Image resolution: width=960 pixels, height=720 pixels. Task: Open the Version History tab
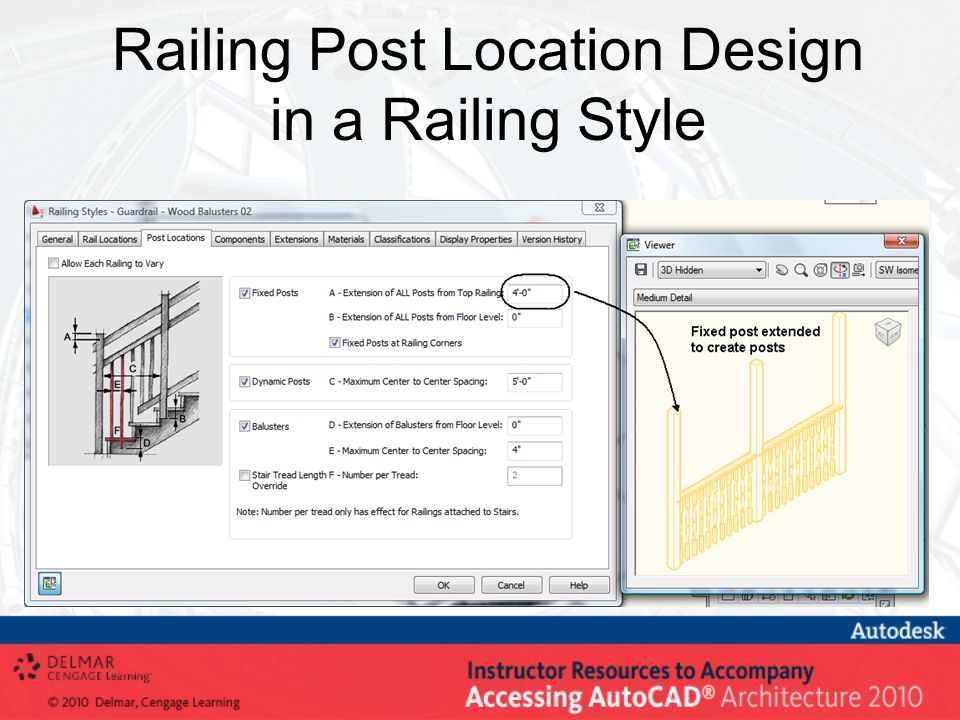click(x=552, y=239)
